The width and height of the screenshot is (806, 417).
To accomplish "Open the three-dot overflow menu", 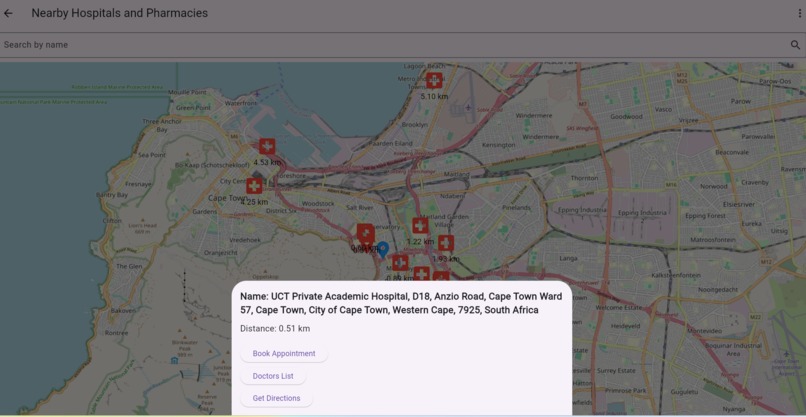I will click(800, 13).
